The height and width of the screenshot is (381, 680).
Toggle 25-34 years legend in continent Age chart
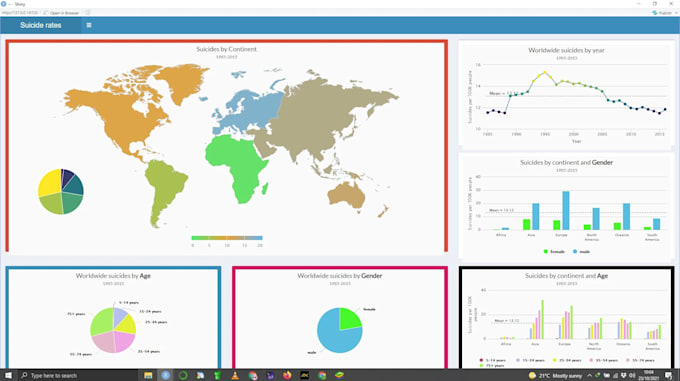tap(566, 360)
